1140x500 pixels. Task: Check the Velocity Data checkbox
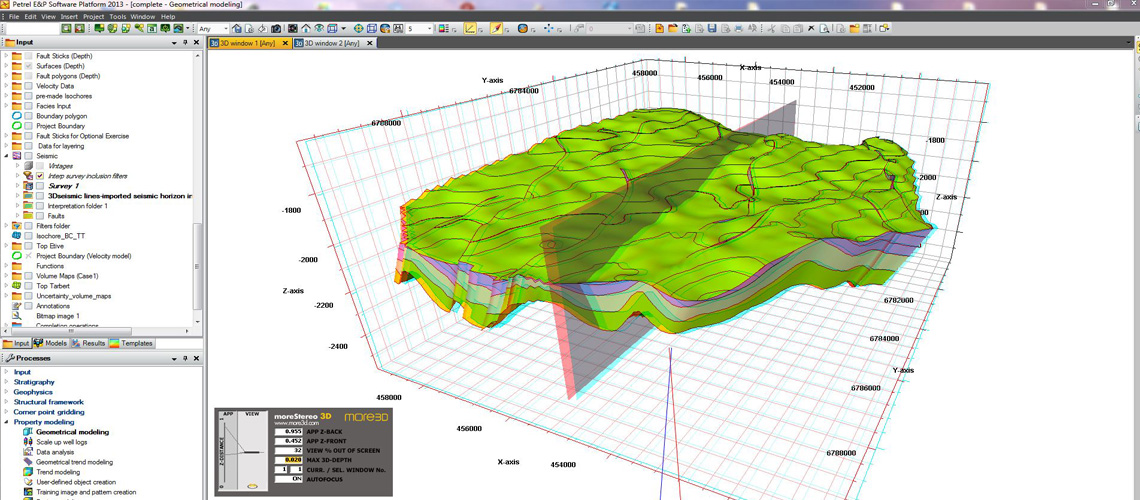point(28,86)
